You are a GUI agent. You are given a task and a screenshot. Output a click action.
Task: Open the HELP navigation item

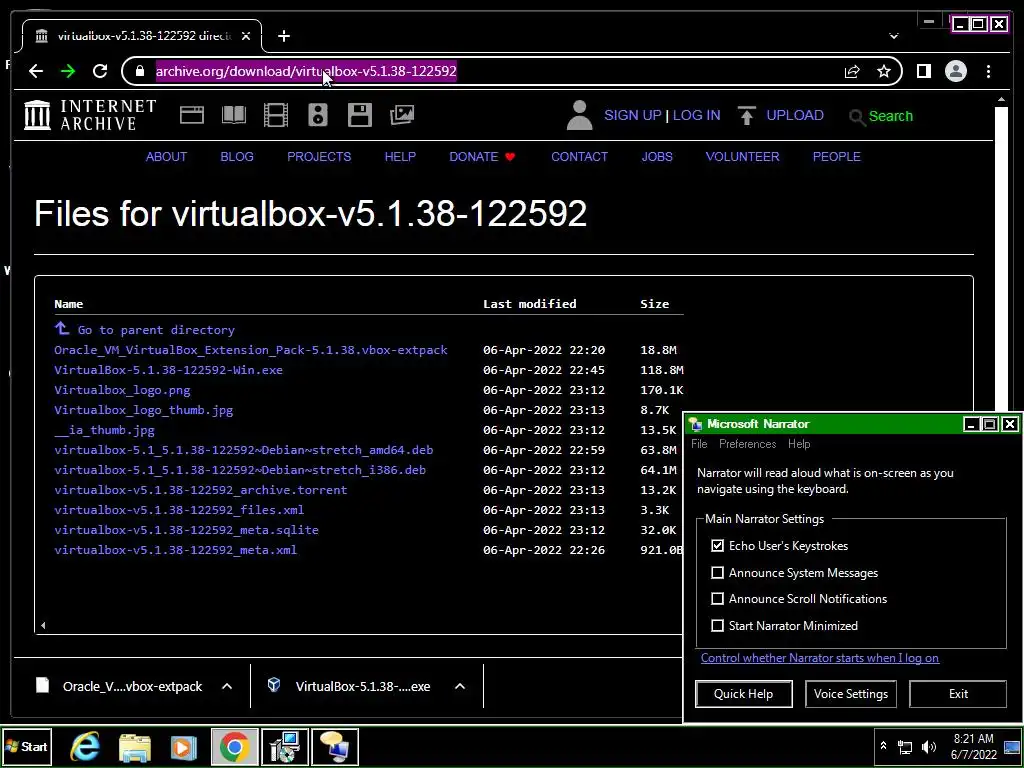400,157
